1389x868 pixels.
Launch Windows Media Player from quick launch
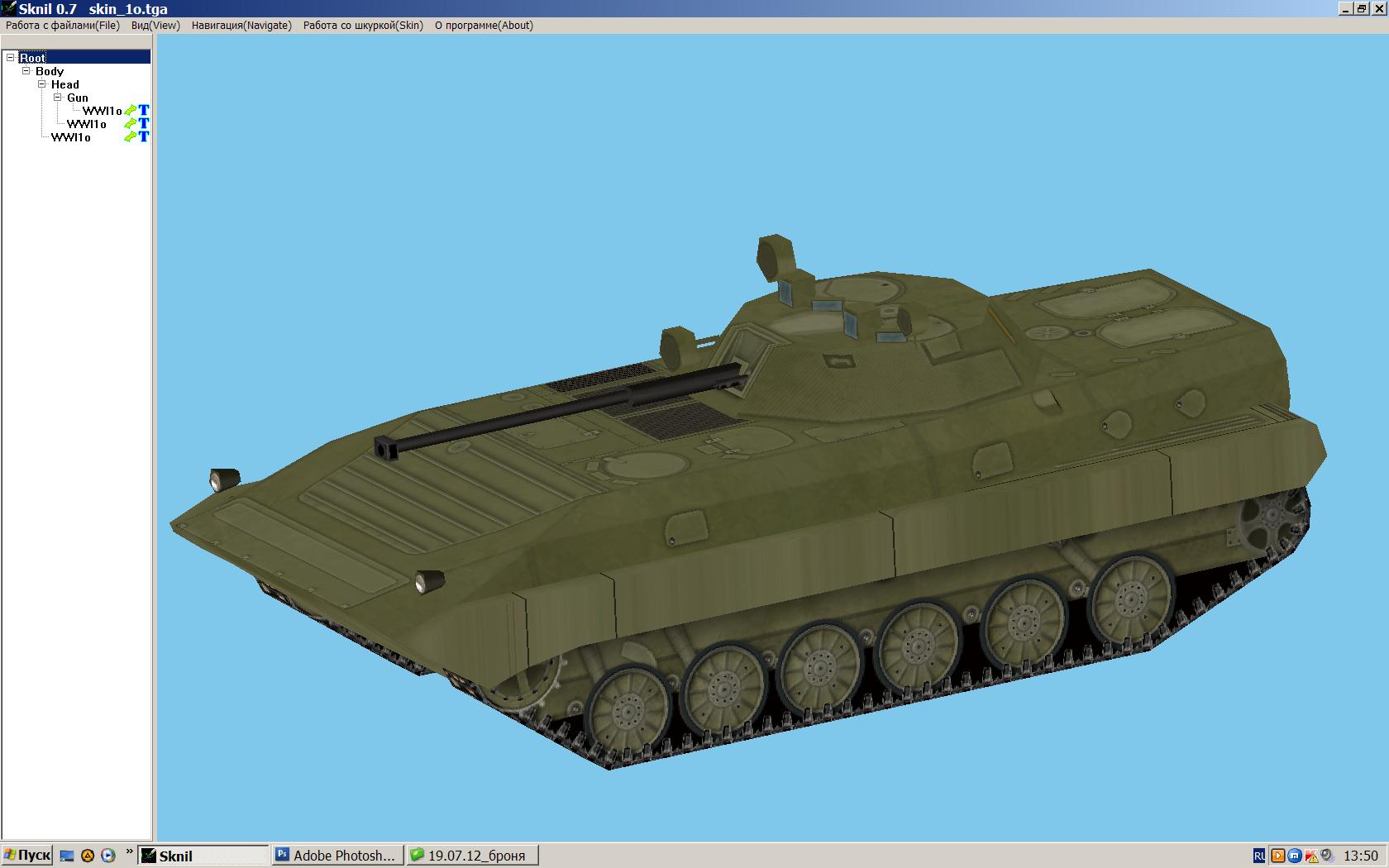click(x=107, y=856)
